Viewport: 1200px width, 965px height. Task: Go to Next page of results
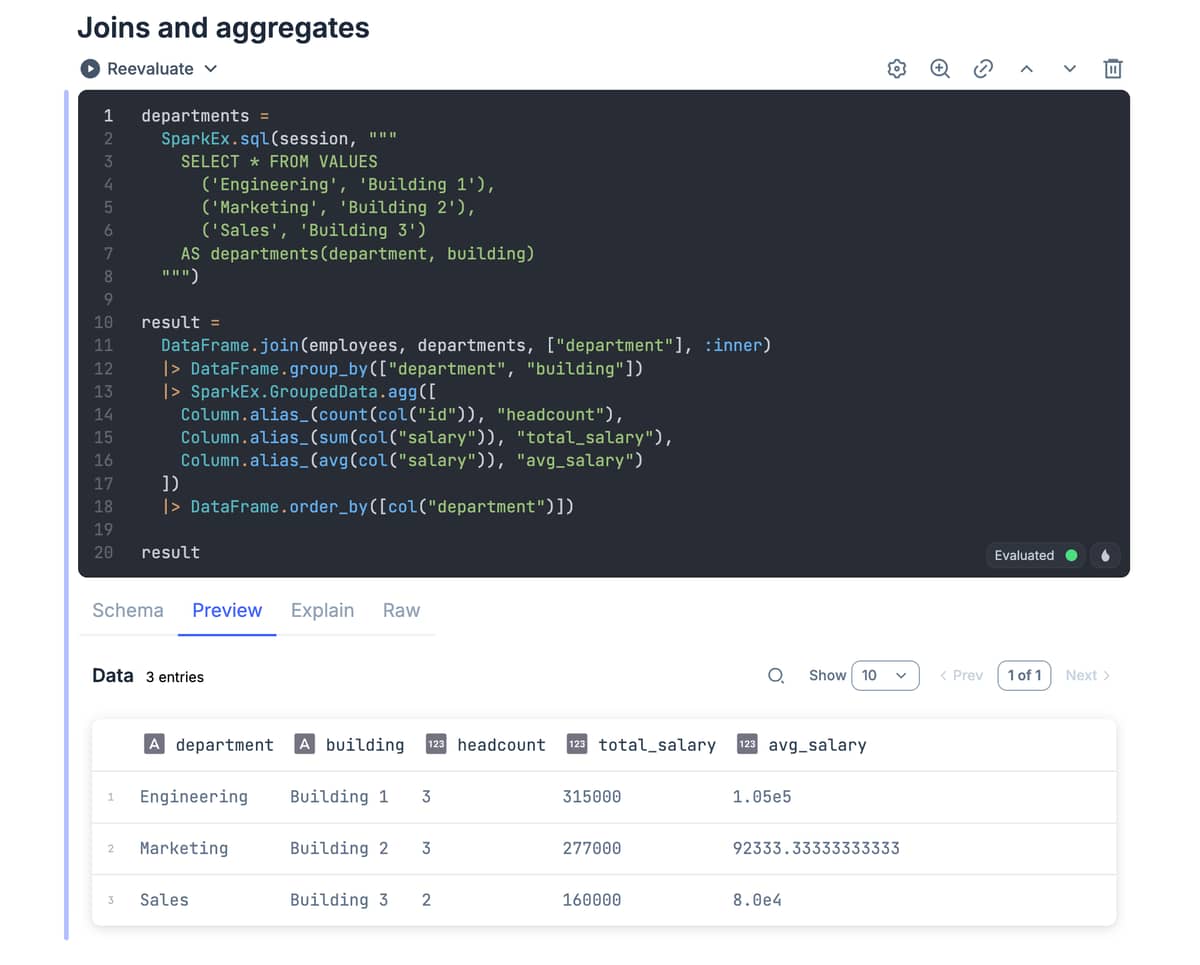pos(1087,676)
